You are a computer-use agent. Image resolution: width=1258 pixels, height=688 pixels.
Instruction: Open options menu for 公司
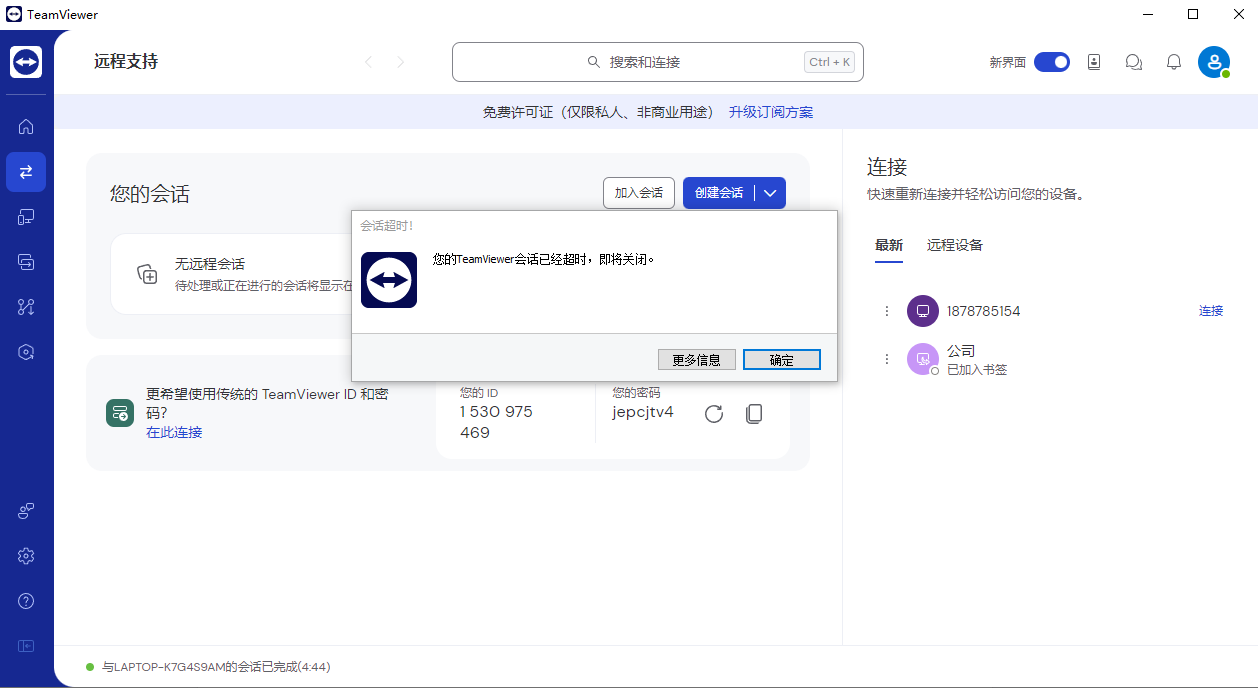(x=886, y=359)
